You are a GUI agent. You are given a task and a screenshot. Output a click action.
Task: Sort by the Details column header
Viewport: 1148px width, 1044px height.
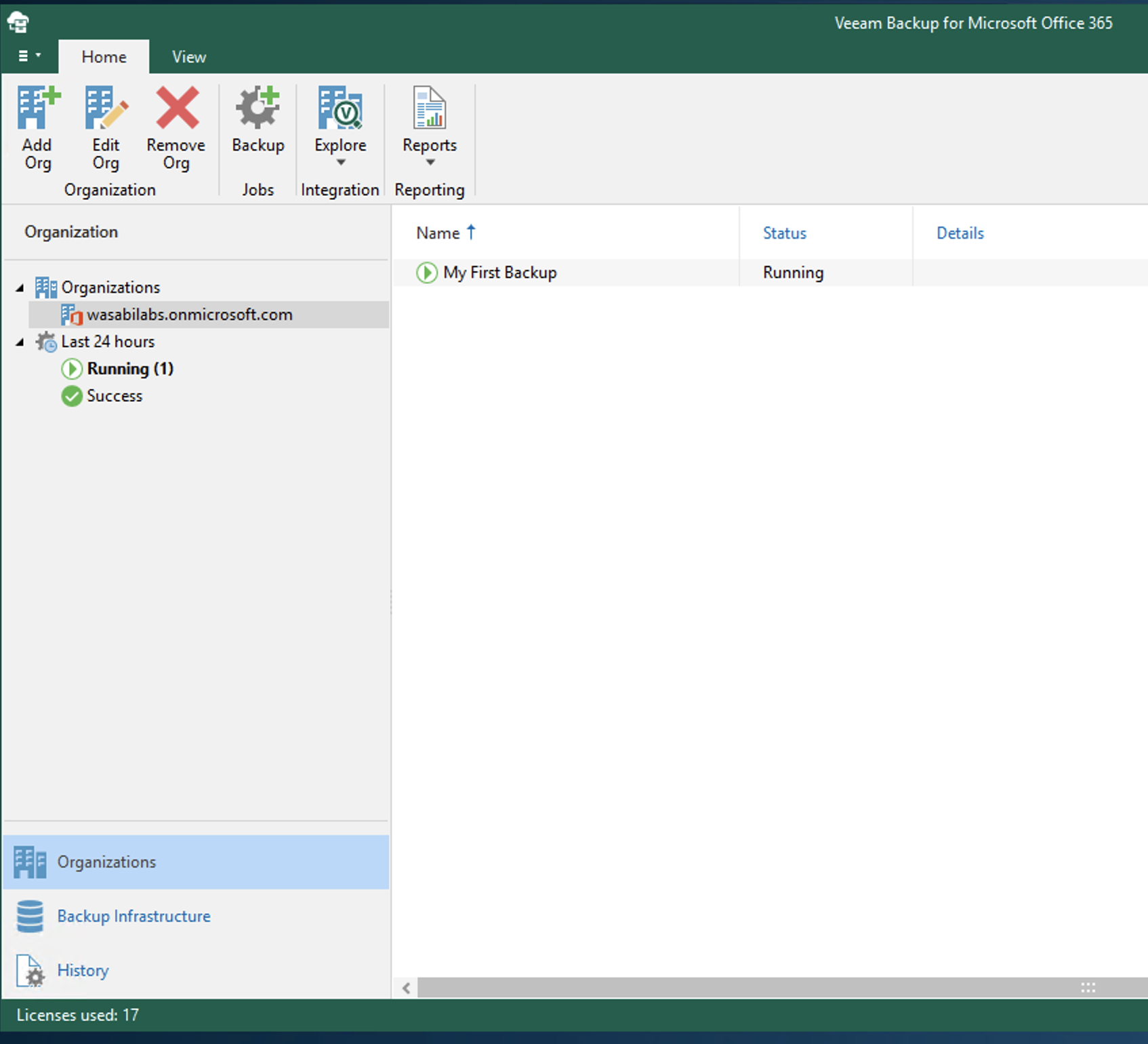coord(960,233)
